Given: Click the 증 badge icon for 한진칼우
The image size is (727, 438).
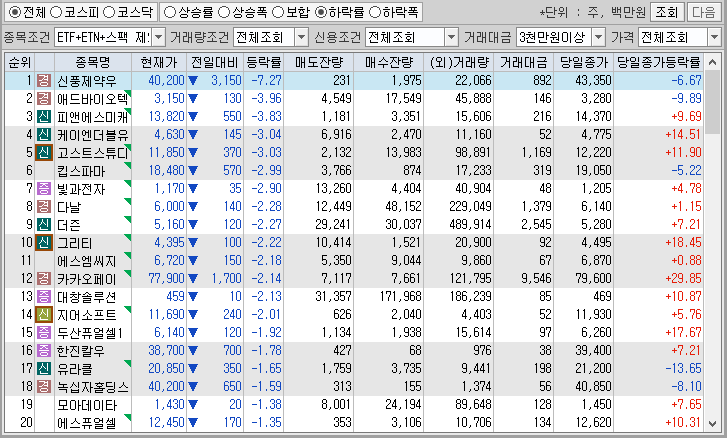Looking at the screenshot, I should pos(44,350).
